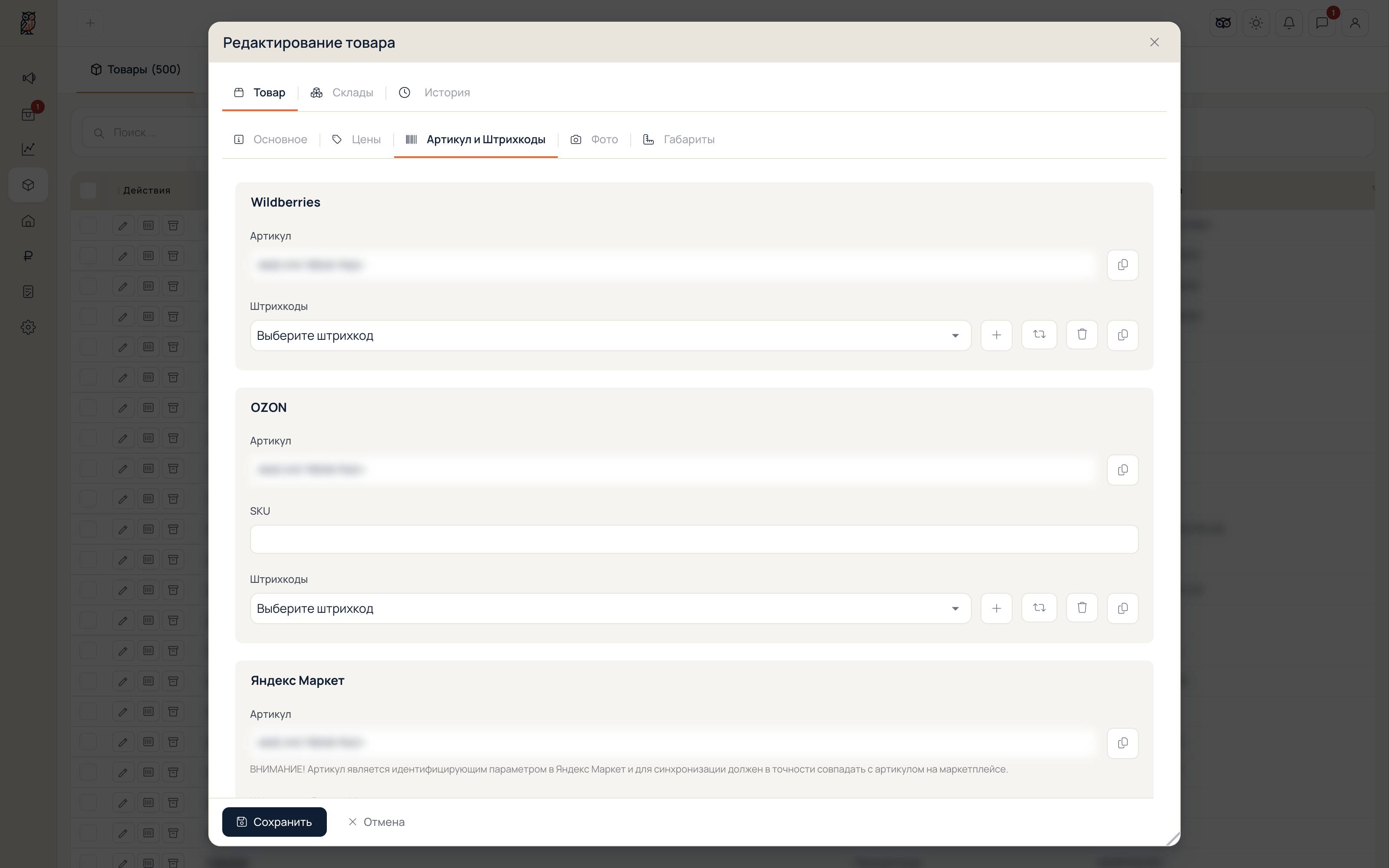Open the Wildberries barcode dropdown

pos(610,335)
